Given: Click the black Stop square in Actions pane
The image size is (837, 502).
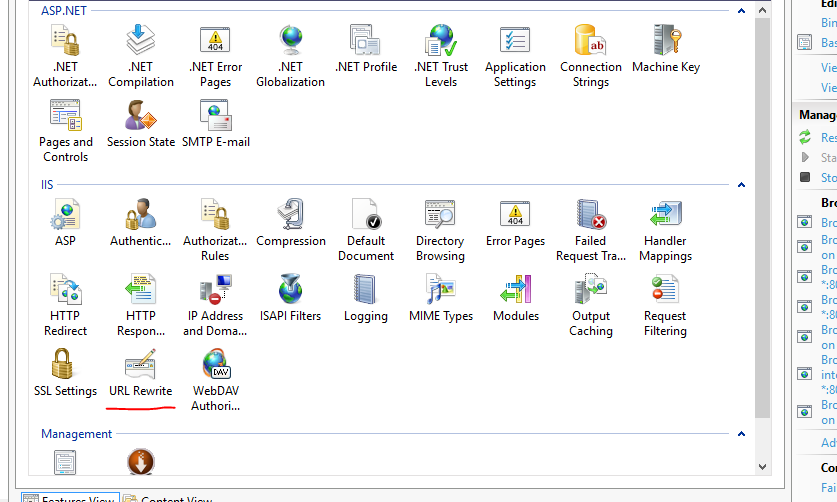Looking at the screenshot, I should 805,177.
